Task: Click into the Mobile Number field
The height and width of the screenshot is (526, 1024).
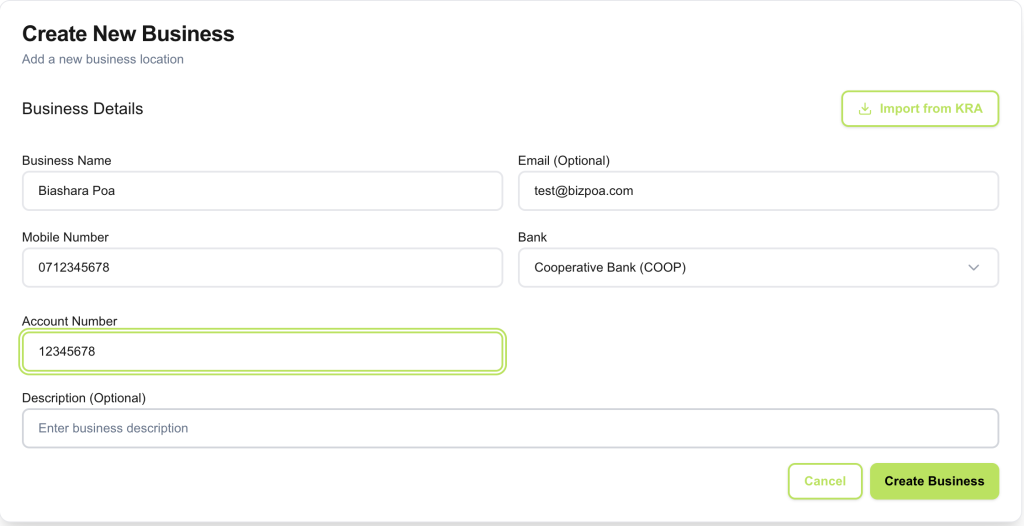Action: 263,267
